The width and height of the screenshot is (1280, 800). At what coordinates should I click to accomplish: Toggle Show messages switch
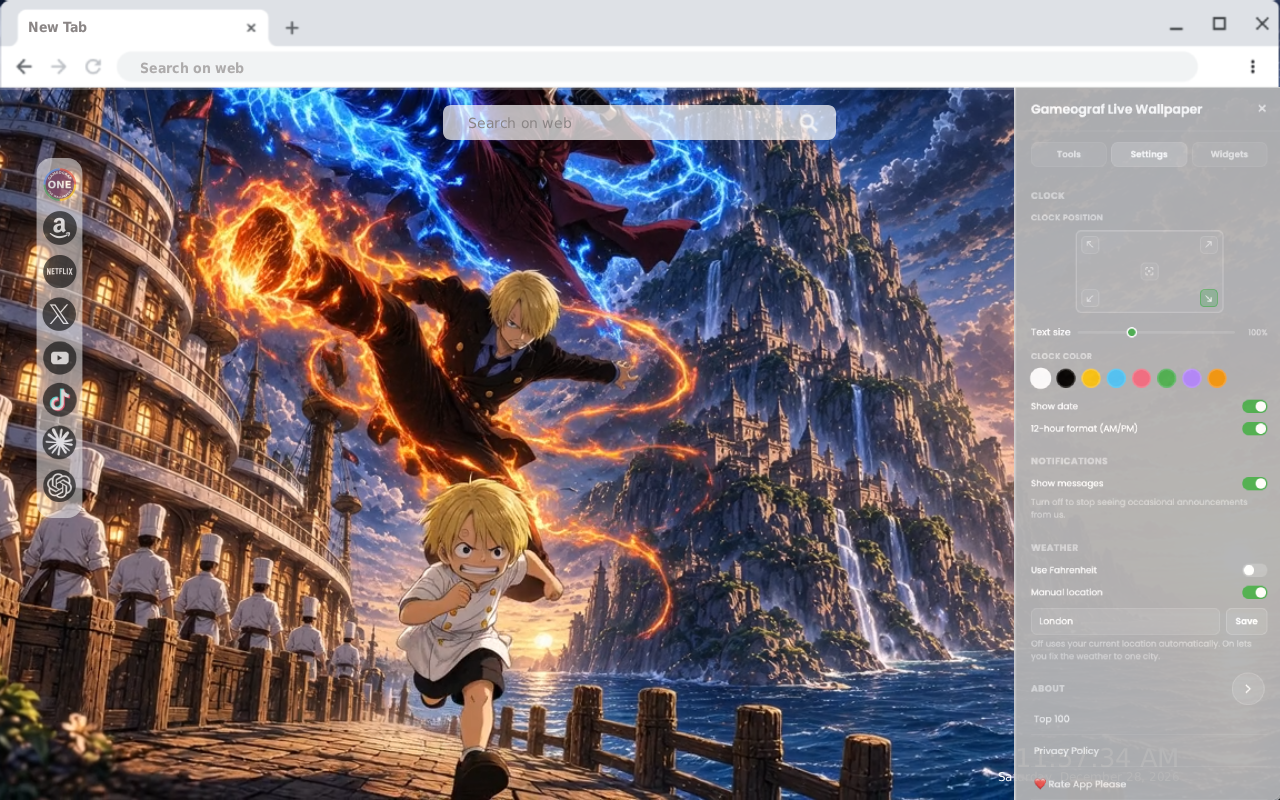tap(1254, 484)
